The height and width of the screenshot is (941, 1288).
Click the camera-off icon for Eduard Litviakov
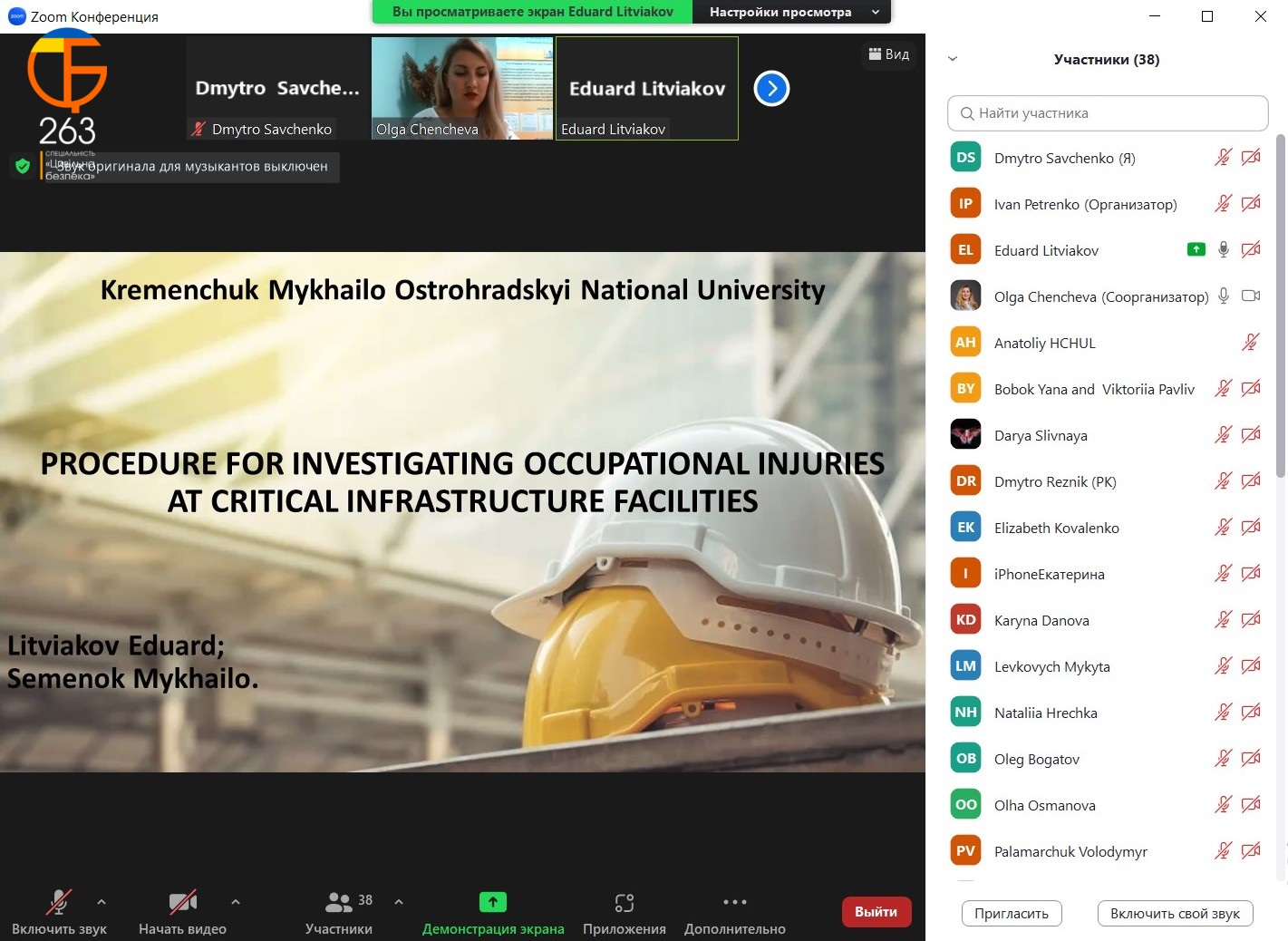1251,250
